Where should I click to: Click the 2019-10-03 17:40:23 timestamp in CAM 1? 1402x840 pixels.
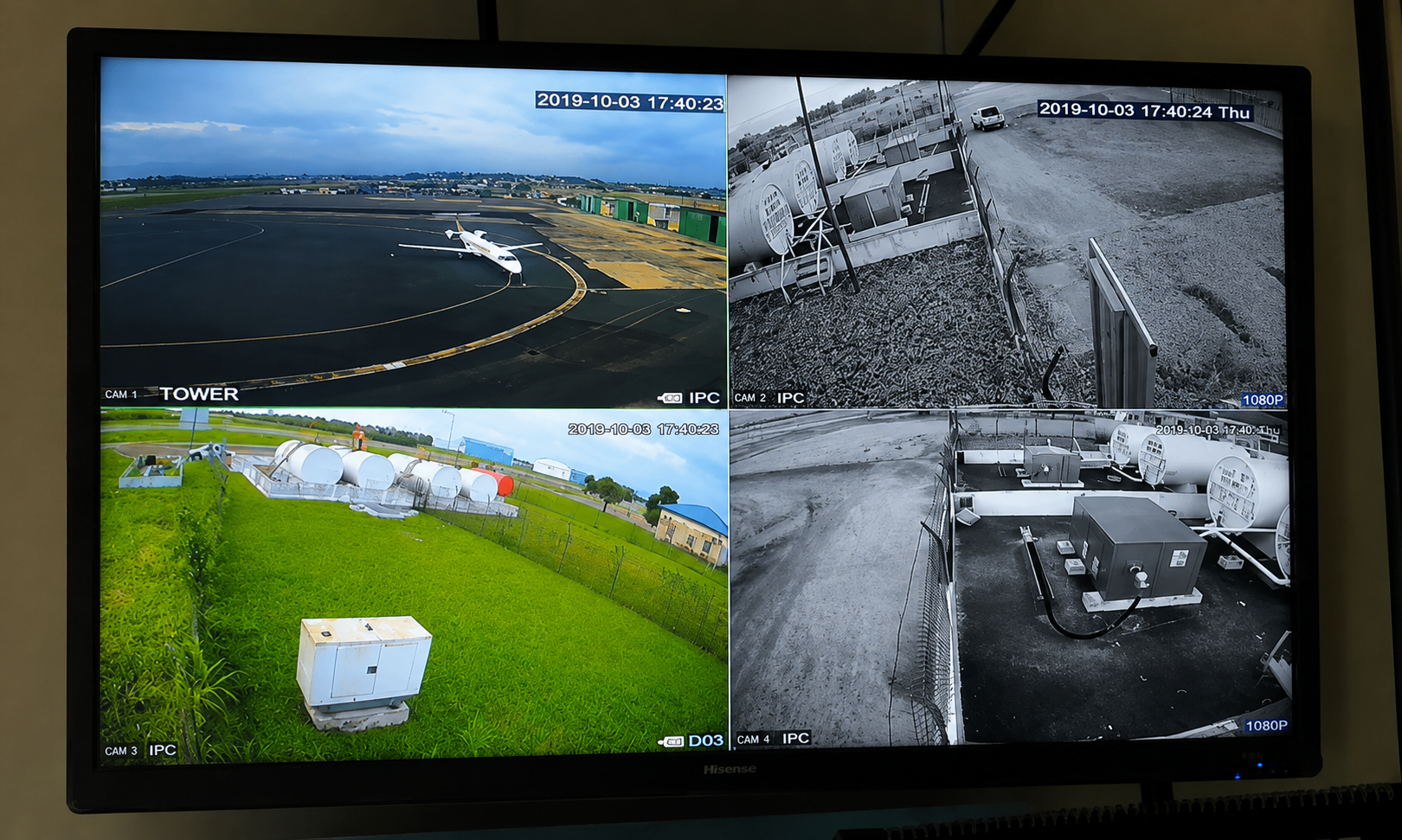(630, 101)
